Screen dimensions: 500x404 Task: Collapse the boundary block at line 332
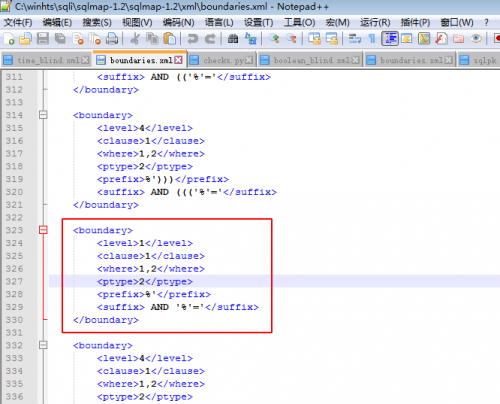(x=43, y=345)
